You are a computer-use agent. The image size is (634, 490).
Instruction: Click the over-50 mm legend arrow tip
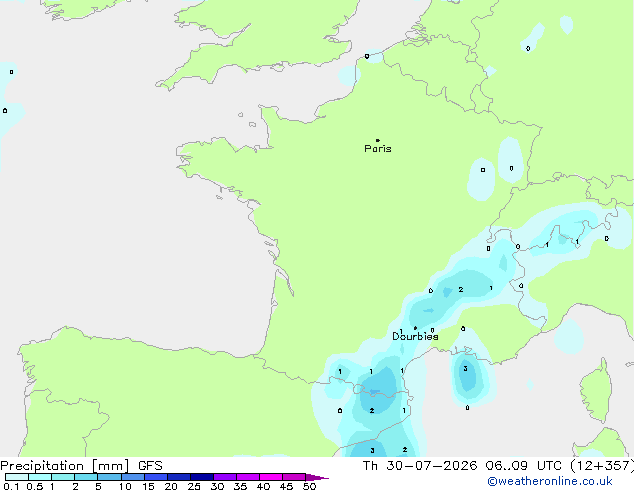317,477
